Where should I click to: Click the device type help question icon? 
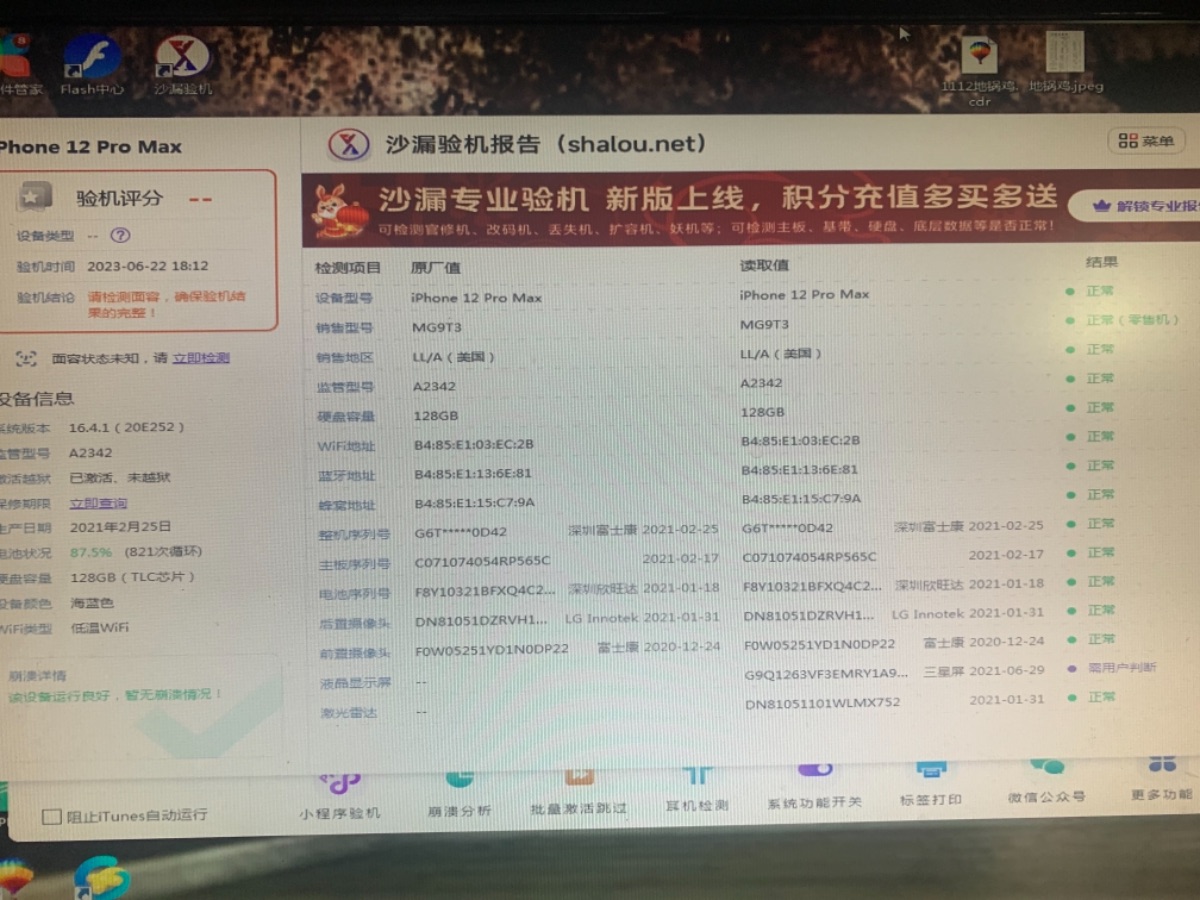pos(120,236)
